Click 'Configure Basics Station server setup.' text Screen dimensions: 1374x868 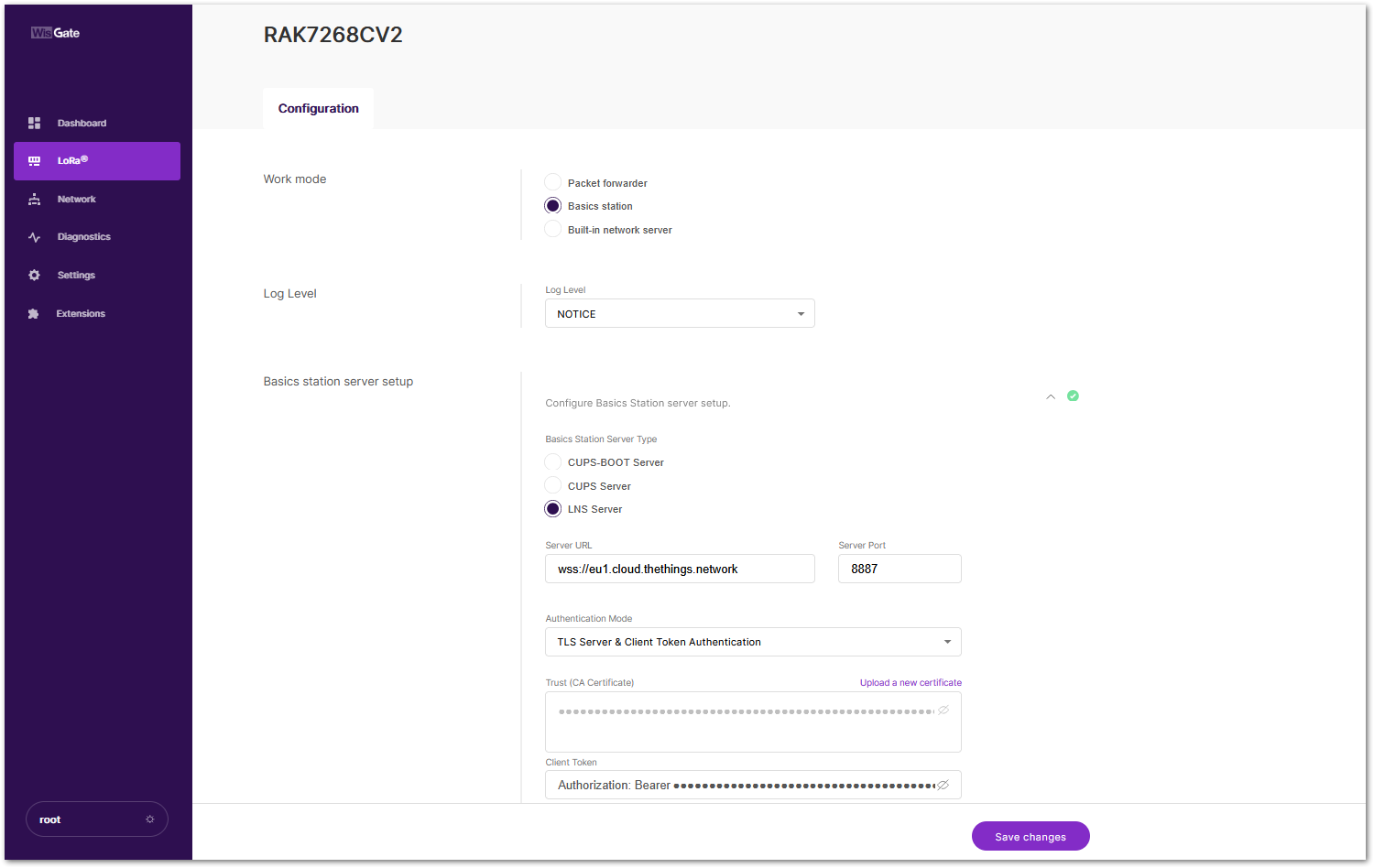pyautogui.click(x=638, y=403)
